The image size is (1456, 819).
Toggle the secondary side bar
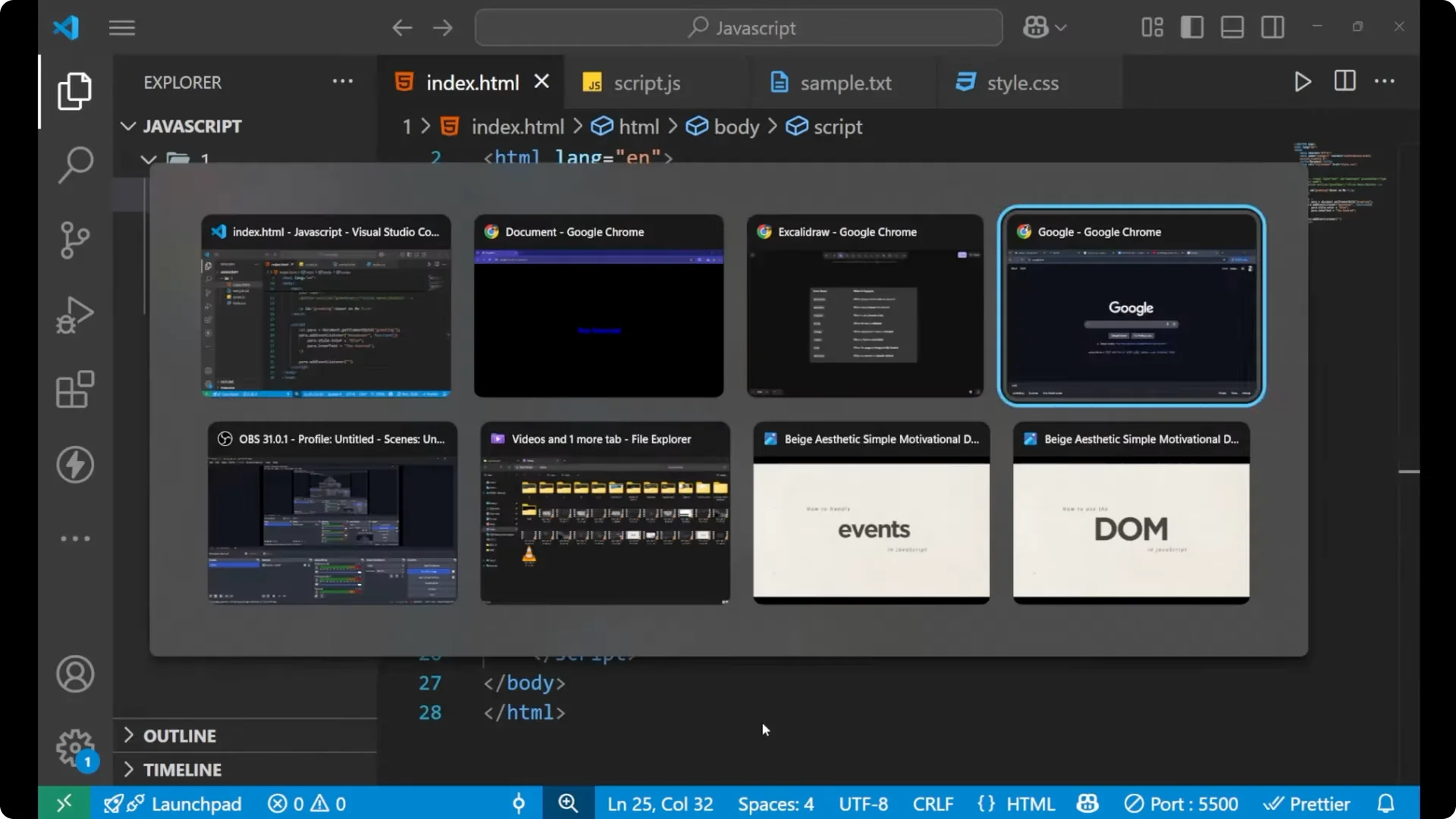(x=1272, y=28)
